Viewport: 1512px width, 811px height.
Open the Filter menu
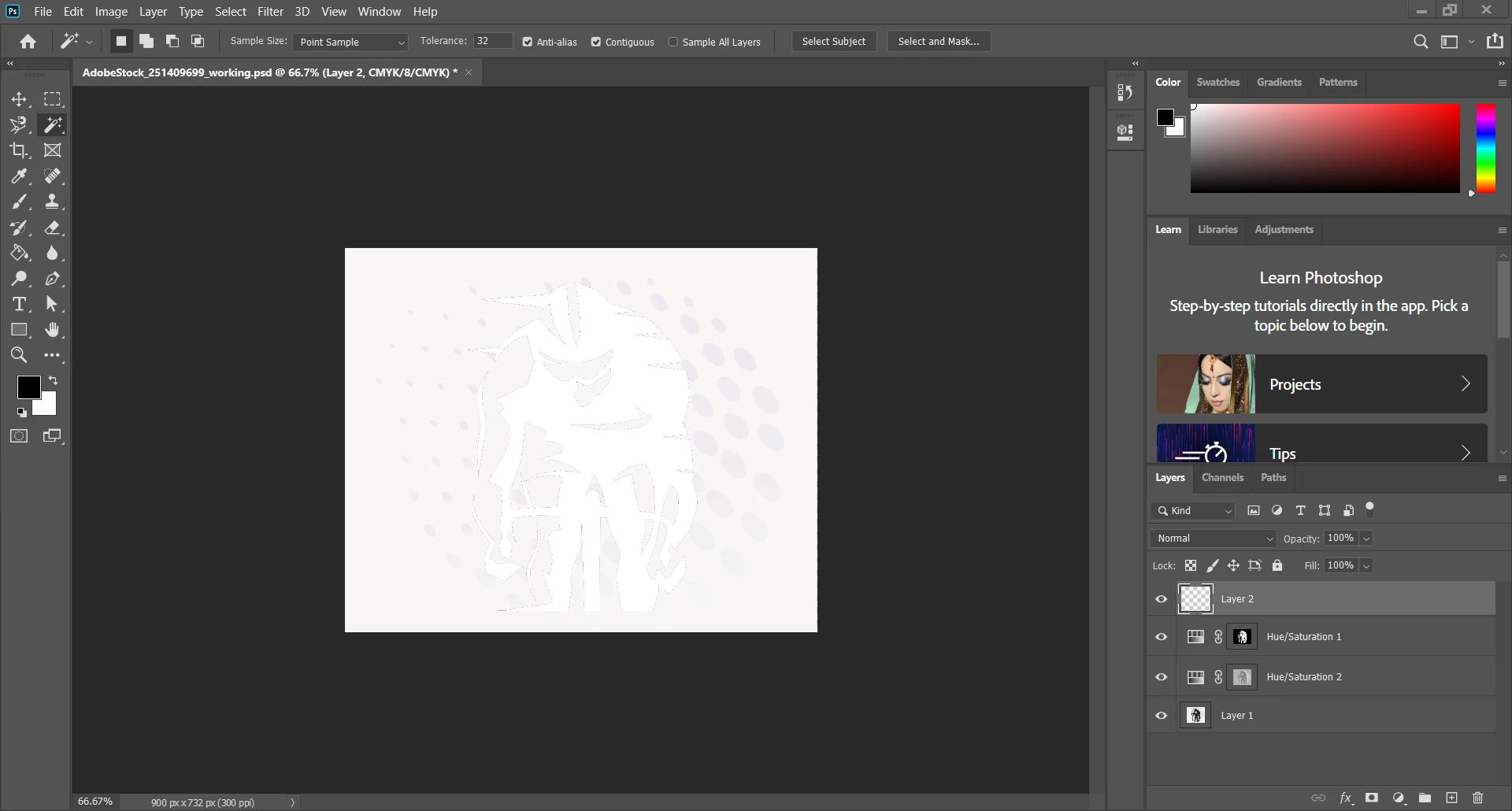pyautogui.click(x=270, y=12)
